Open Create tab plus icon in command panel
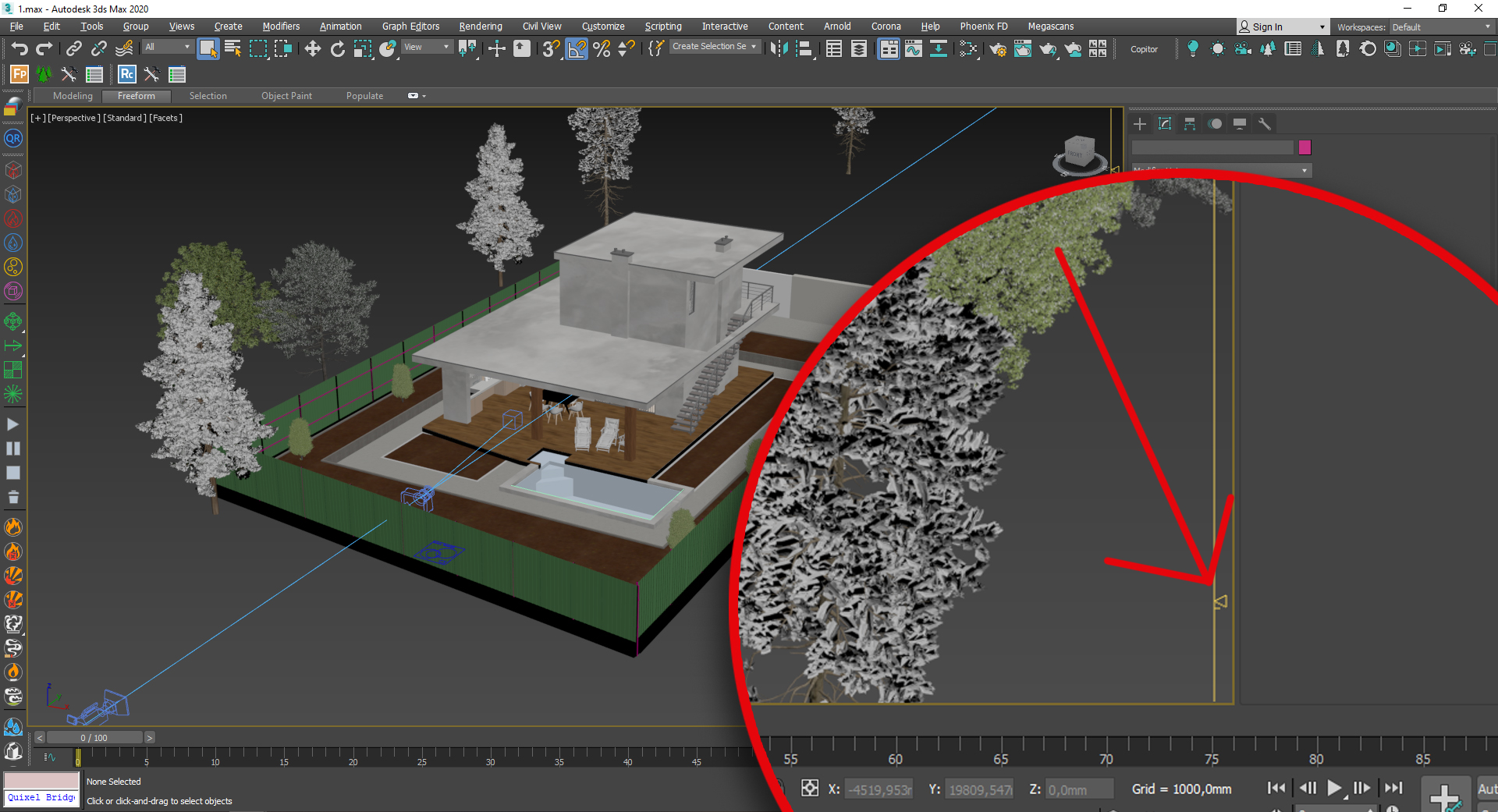The height and width of the screenshot is (812, 1498). [1140, 124]
